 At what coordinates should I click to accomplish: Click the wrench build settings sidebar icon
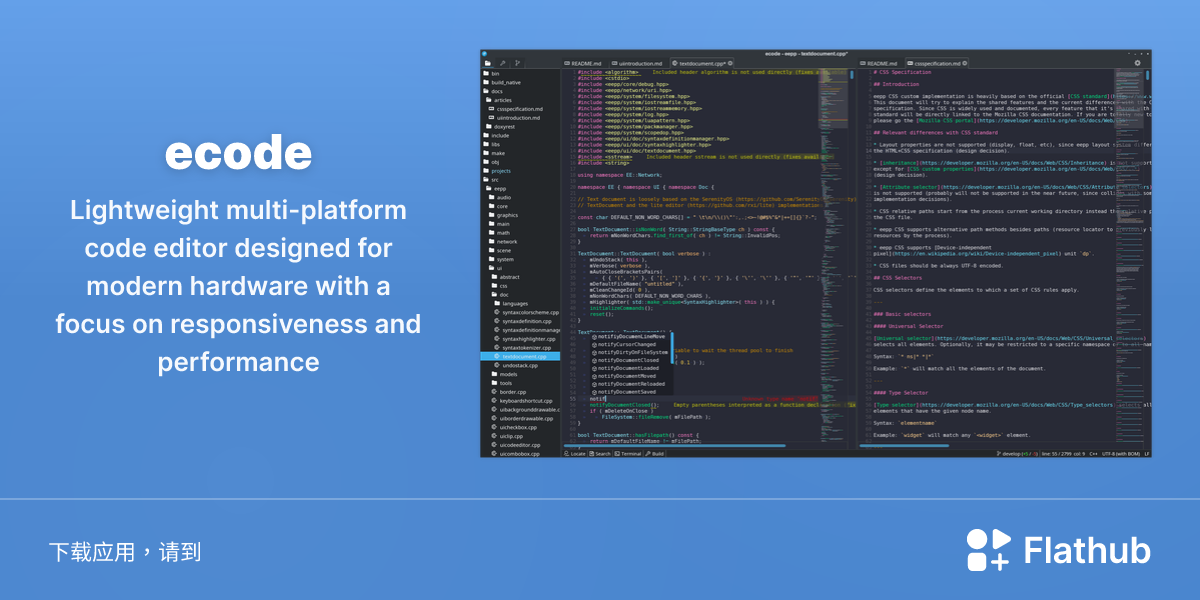tap(502, 63)
